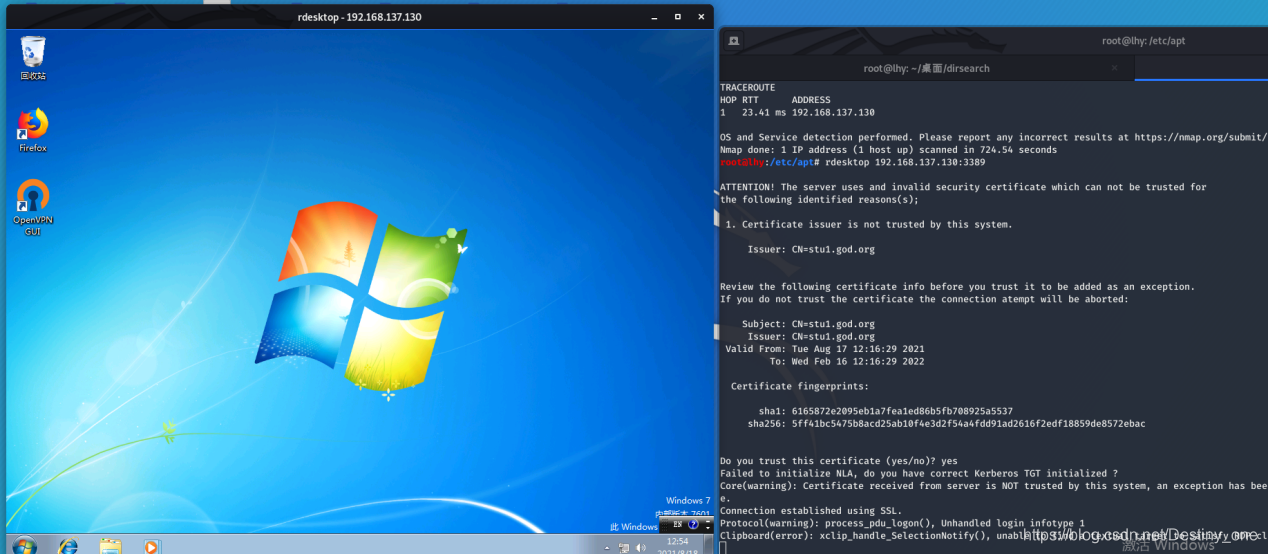Click the network status tray icon
Image resolution: width=1268 pixels, height=554 pixels.
point(625,547)
